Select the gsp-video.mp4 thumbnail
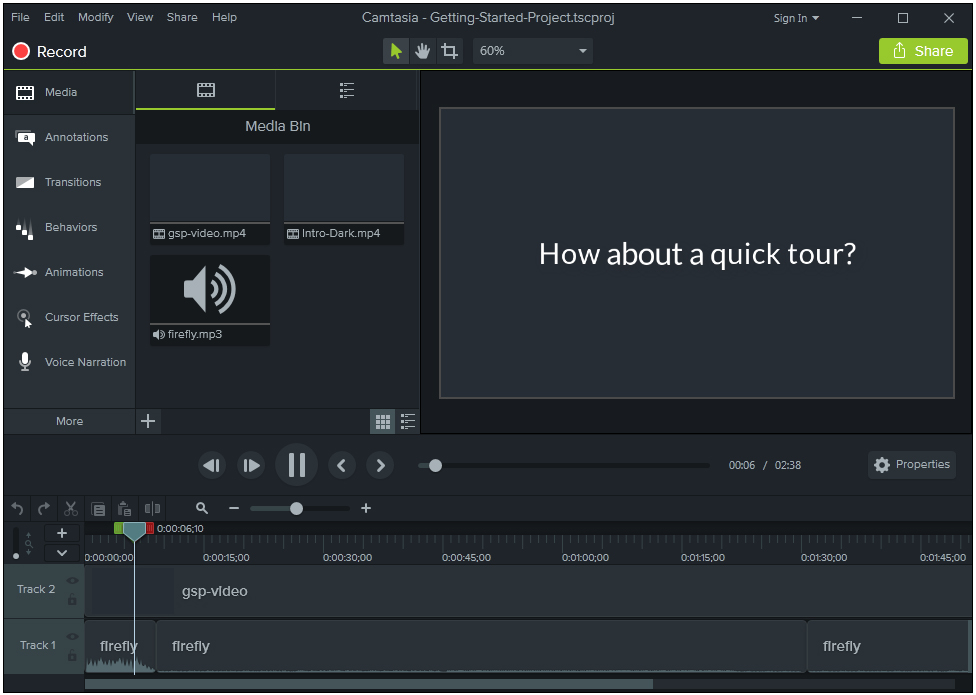Screen dimensions: 976x695 point(210,198)
